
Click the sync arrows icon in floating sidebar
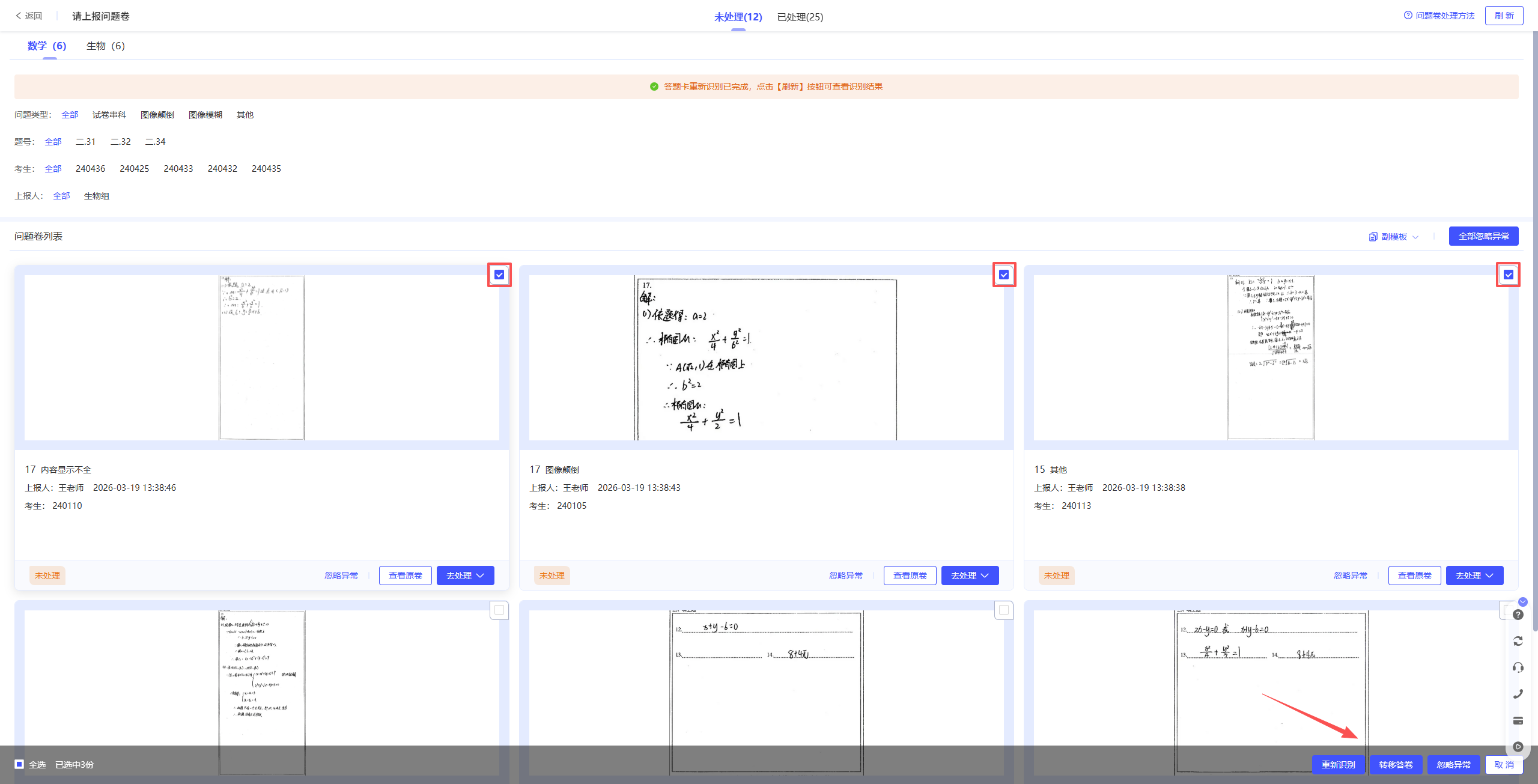coord(1518,641)
